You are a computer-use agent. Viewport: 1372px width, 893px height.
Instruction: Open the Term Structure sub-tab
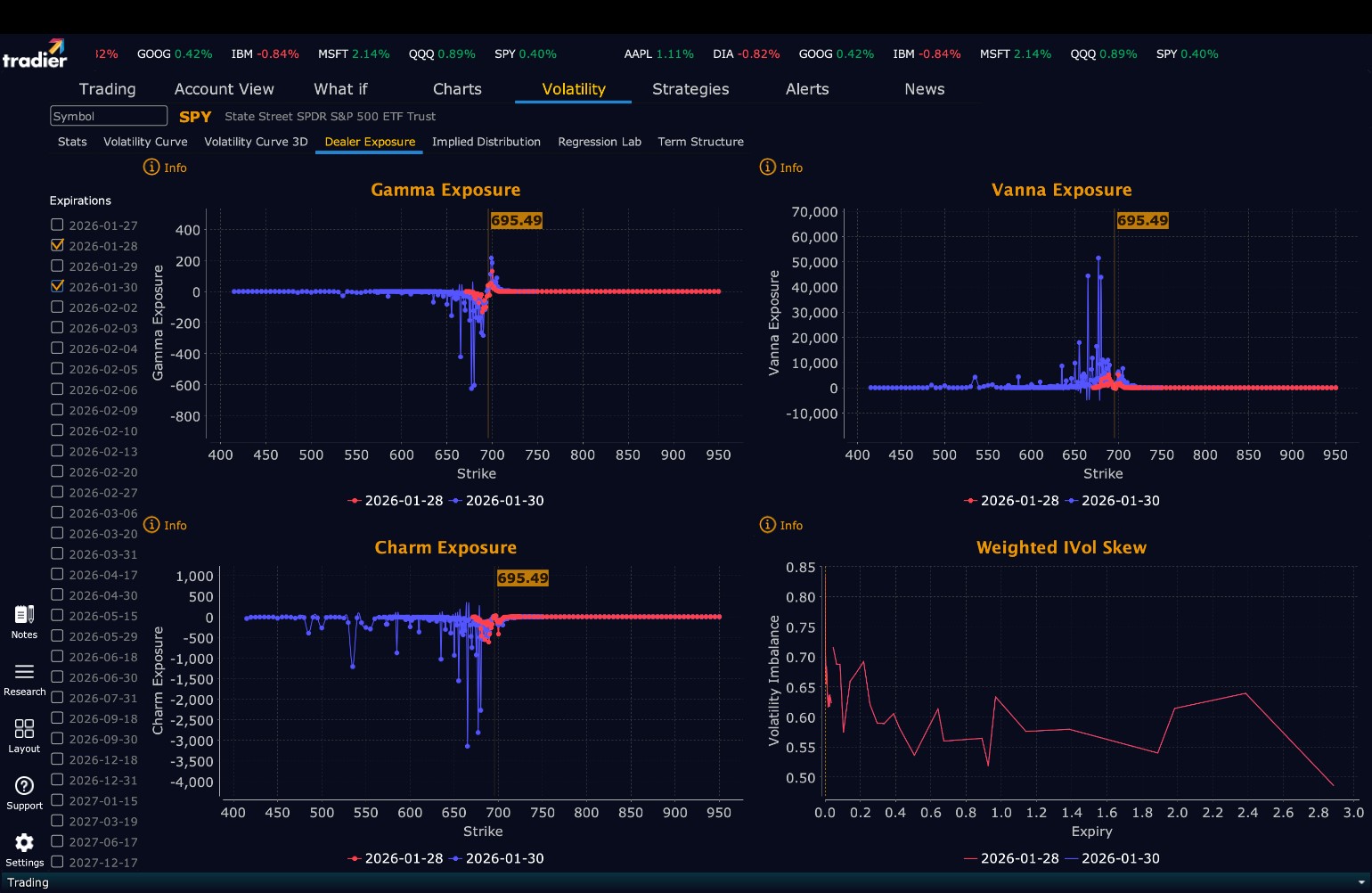[700, 142]
